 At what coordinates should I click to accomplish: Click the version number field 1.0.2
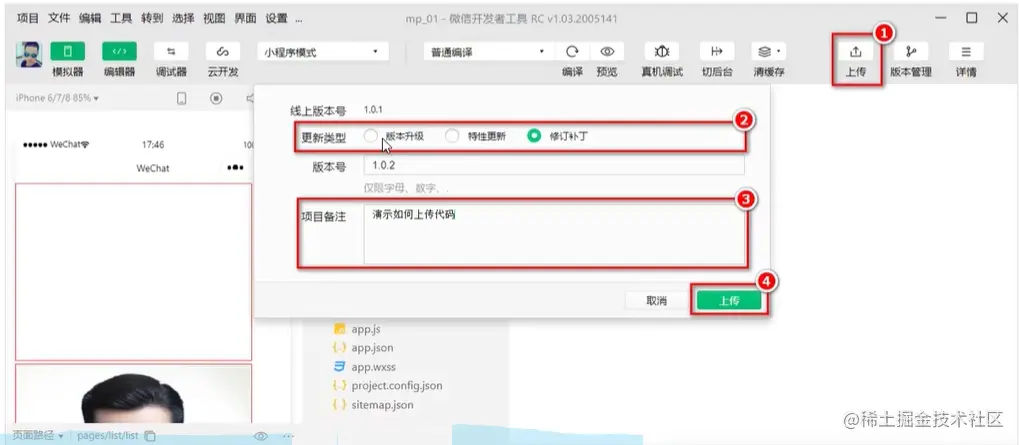[554, 165]
